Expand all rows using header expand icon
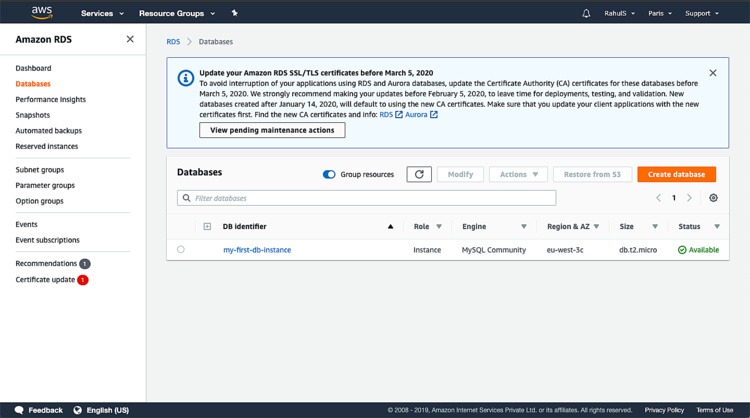 point(207,226)
